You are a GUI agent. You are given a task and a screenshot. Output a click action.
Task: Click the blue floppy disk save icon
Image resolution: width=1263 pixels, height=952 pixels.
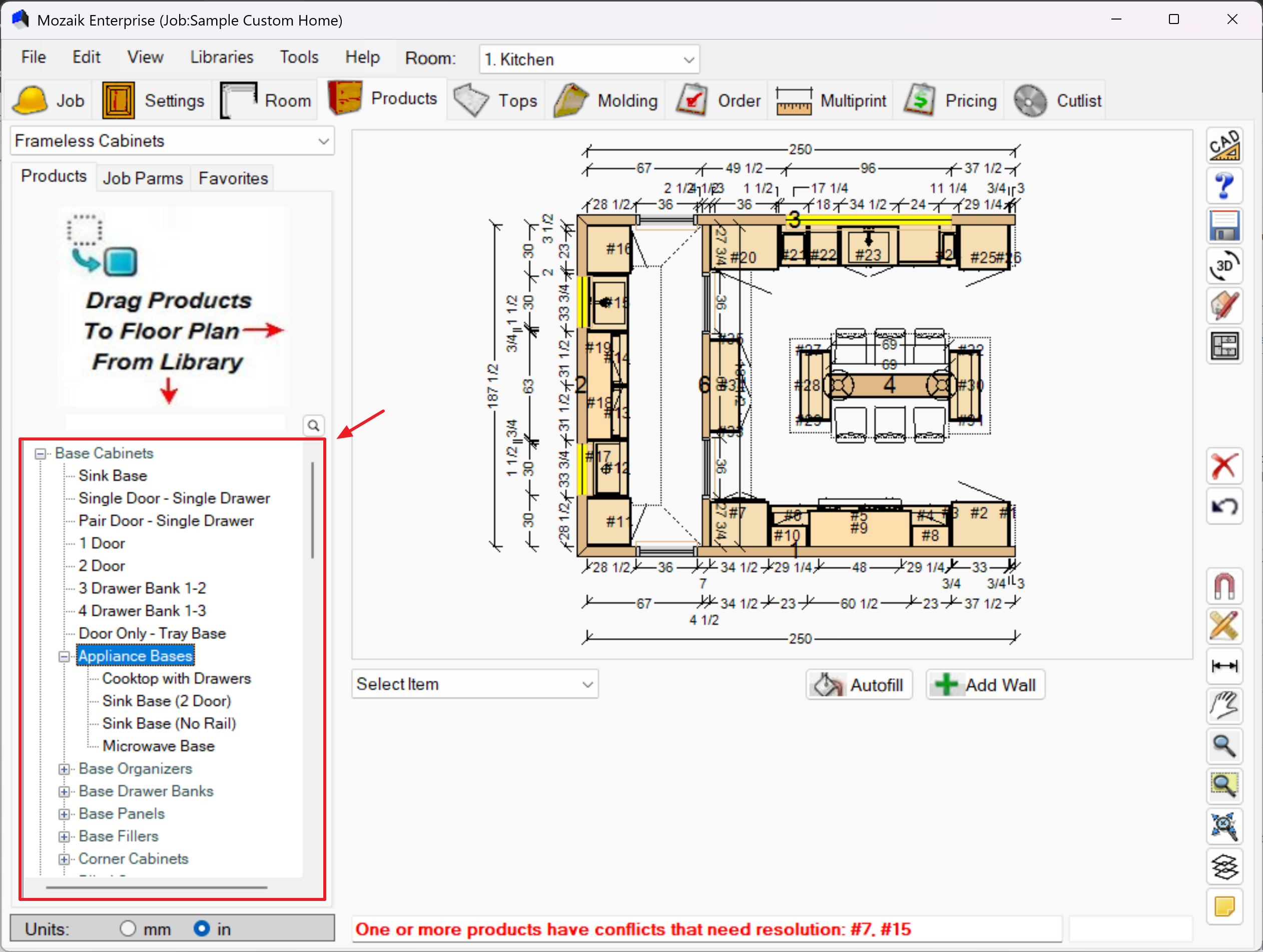point(1224,226)
